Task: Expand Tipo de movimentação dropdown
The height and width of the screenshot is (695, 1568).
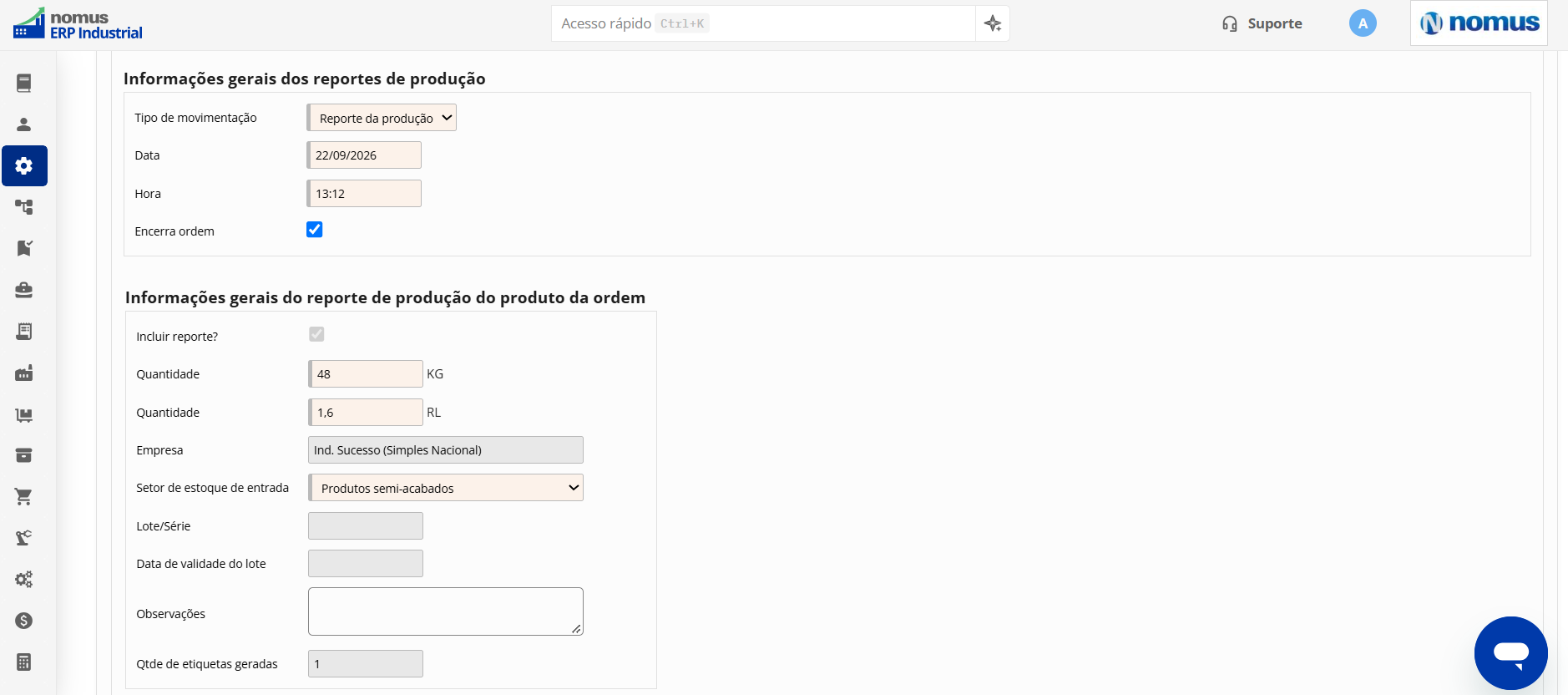Action: [382, 118]
